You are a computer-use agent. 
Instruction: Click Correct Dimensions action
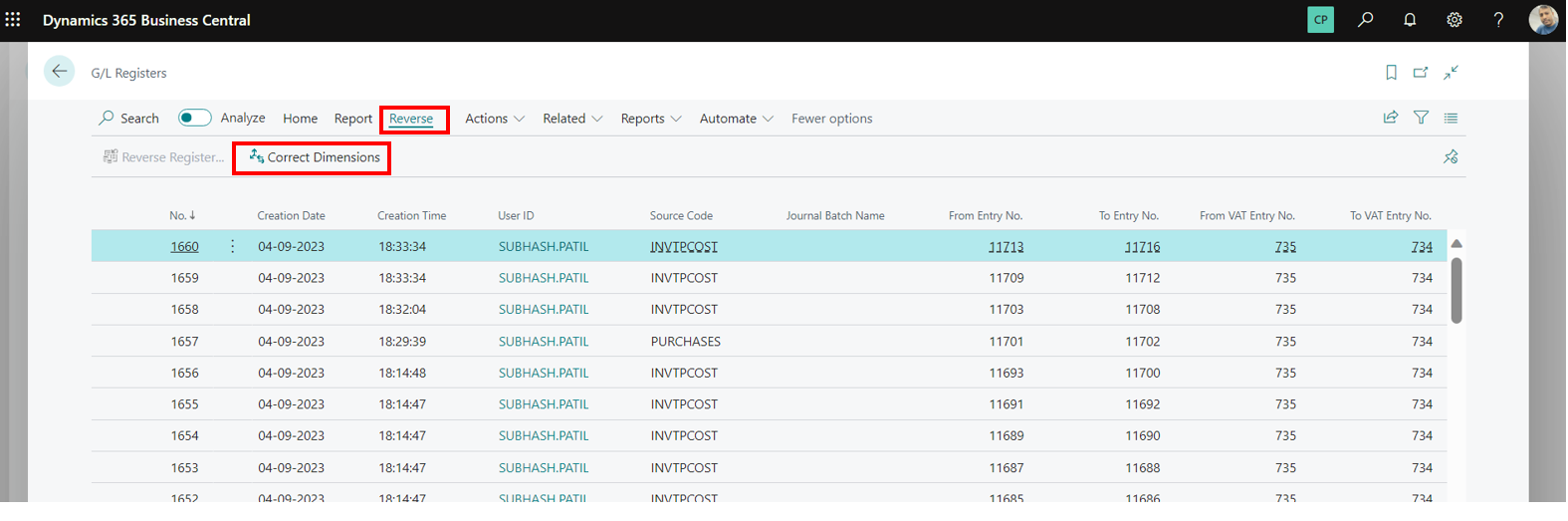(315, 157)
